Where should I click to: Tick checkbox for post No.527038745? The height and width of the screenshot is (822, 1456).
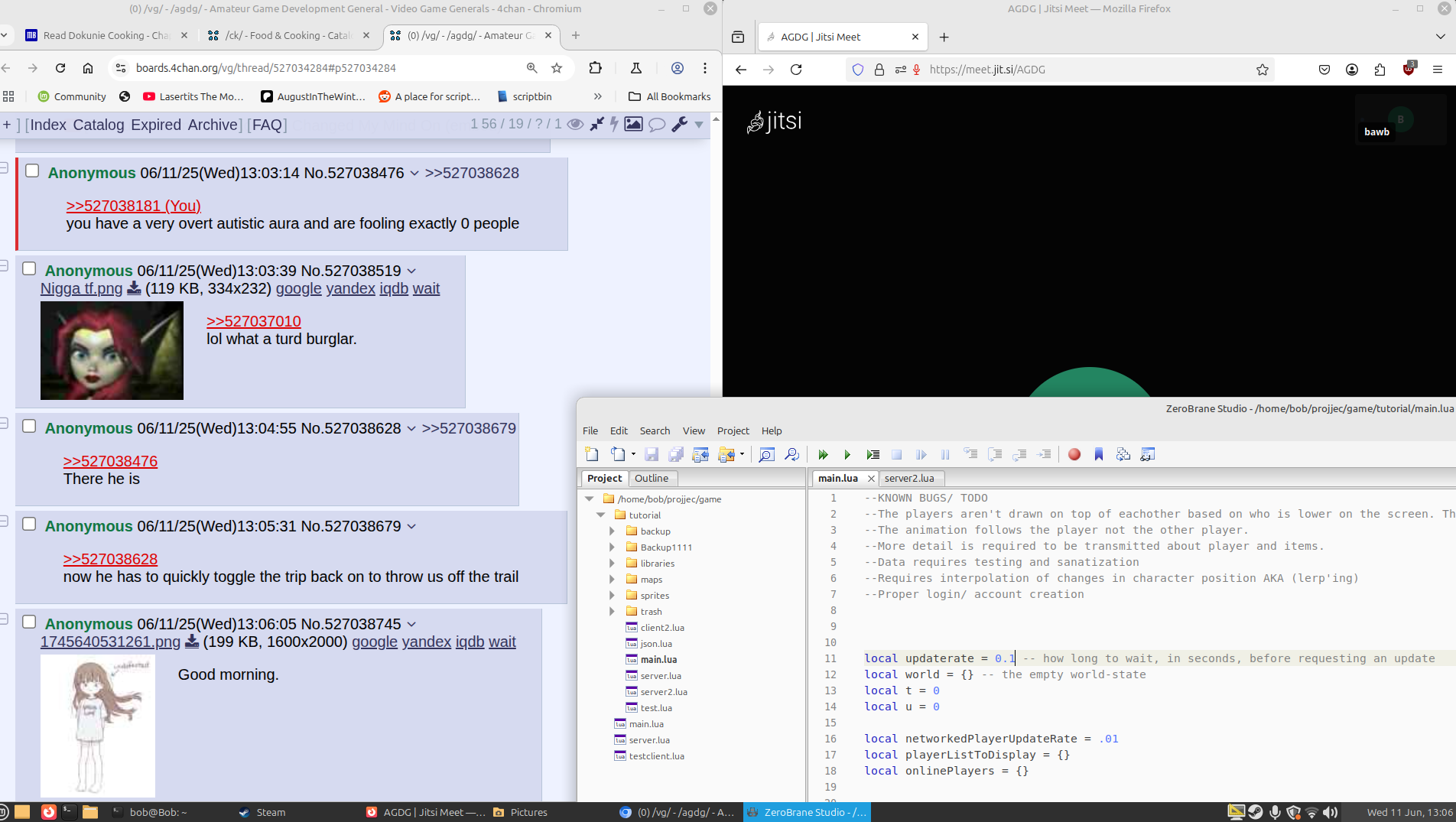tap(29, 622)
